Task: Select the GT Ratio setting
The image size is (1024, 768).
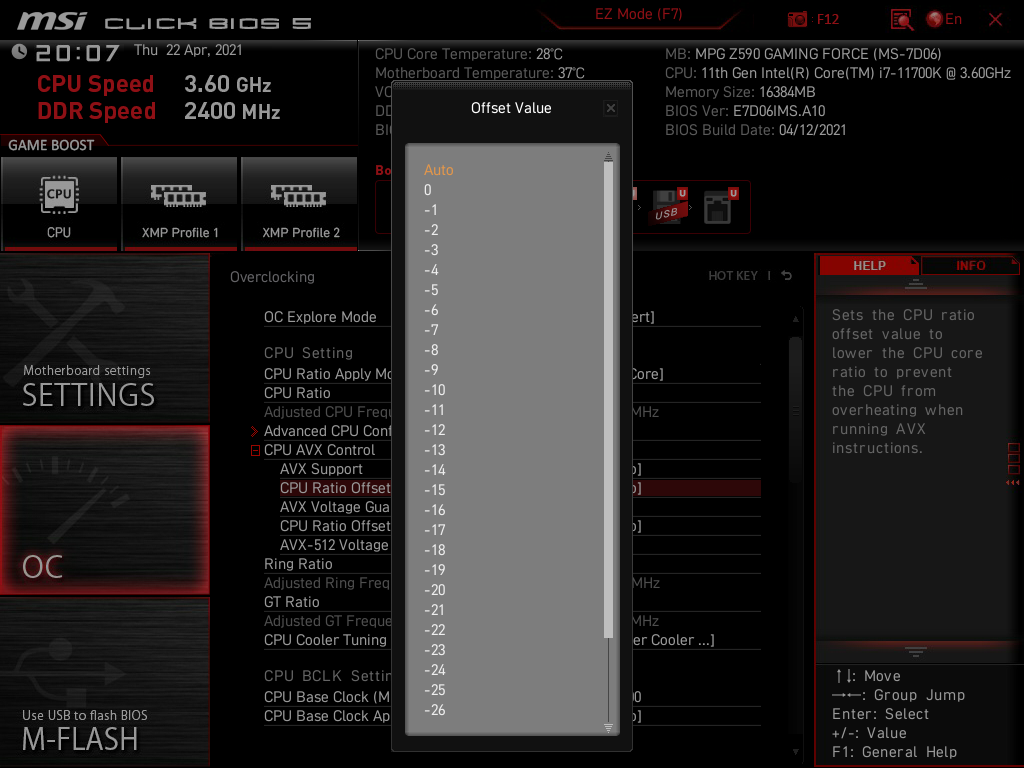Action: point(291,601)
